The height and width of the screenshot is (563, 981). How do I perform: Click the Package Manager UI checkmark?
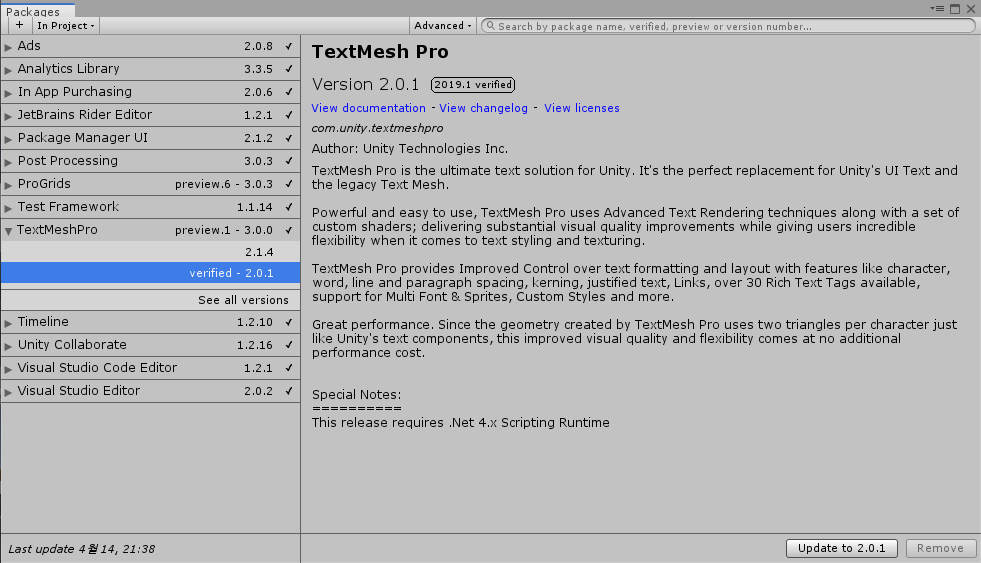tap(289, 138)
